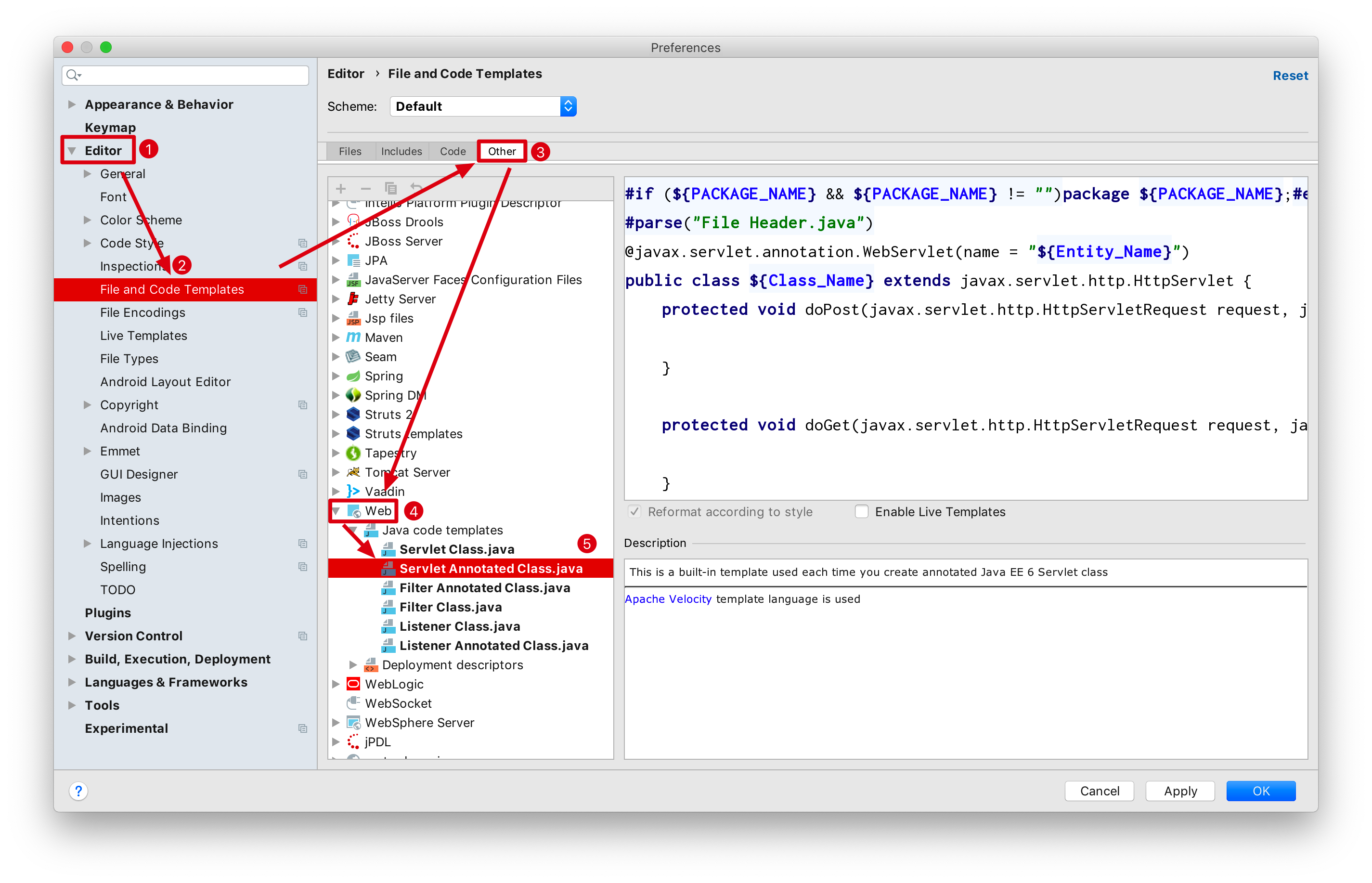The width and height of the screenshot is (1372, 883).
Task: Click the WebSphere Server icon
Action: [354, 723]
